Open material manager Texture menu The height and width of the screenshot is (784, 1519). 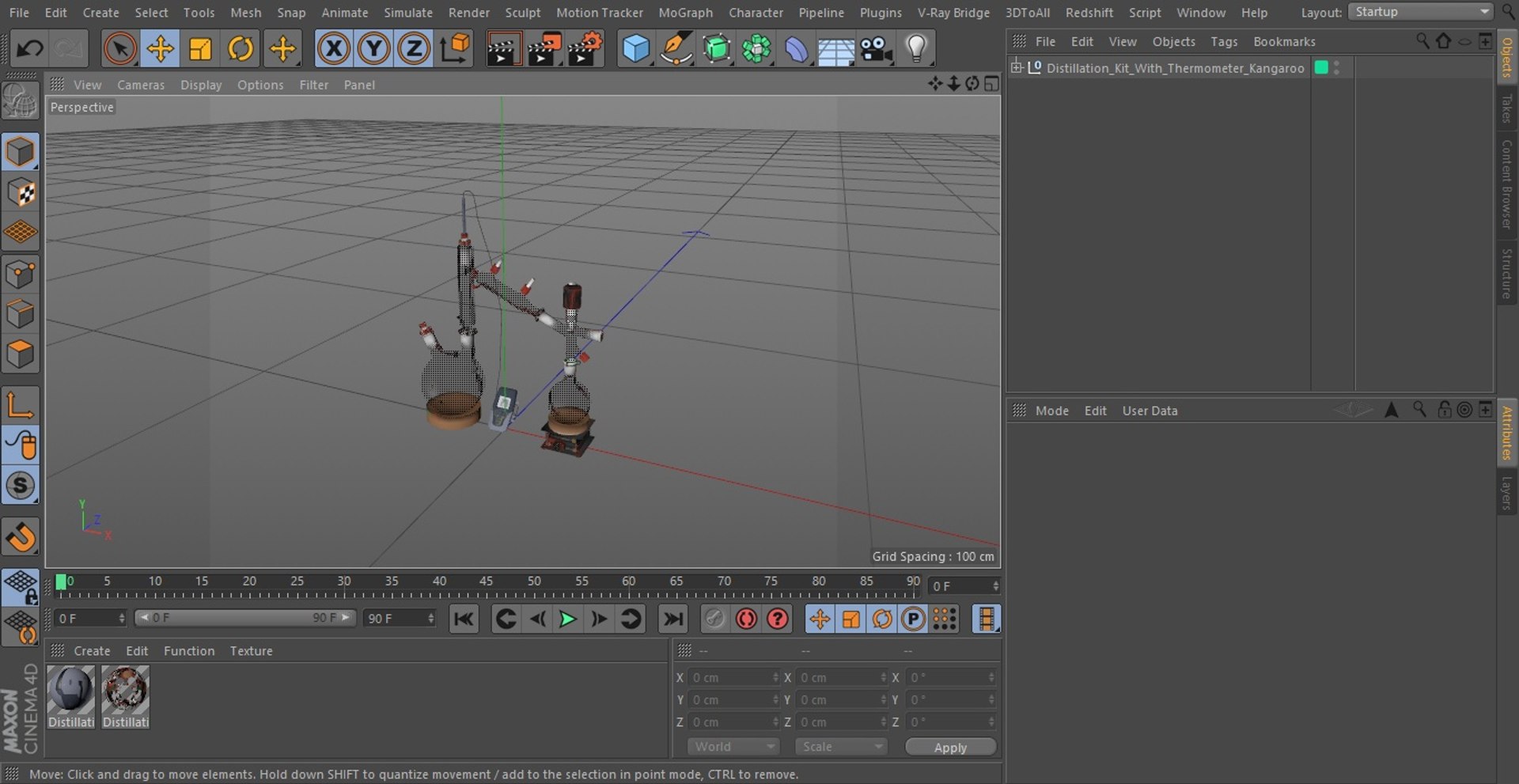click(x=251, y=650)
